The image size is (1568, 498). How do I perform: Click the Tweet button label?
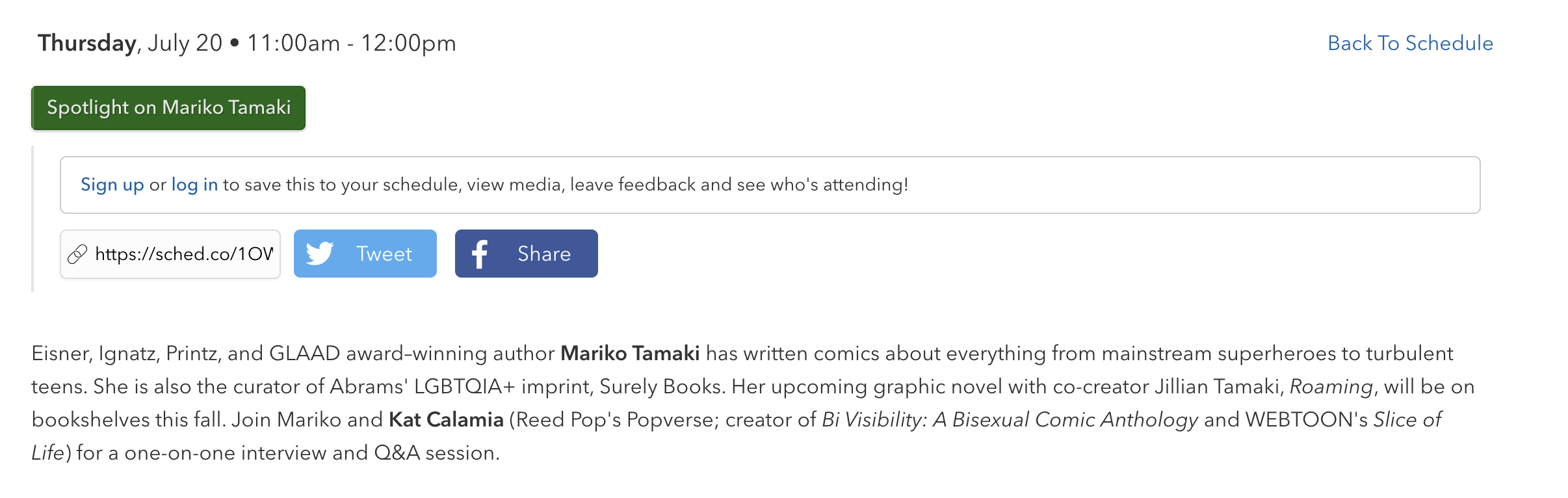pos(384,254)
